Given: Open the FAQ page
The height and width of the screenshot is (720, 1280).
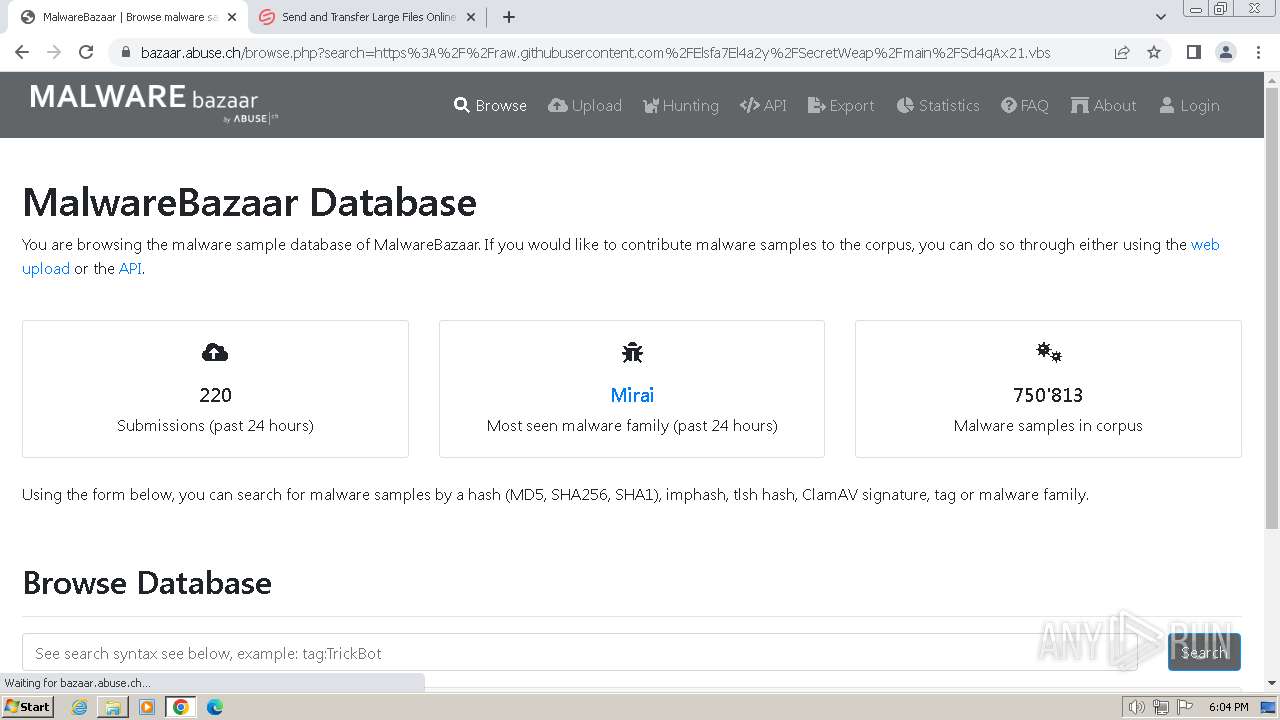Looking at the screenshot, I should pyautogui.click(x=1025, y=105).
